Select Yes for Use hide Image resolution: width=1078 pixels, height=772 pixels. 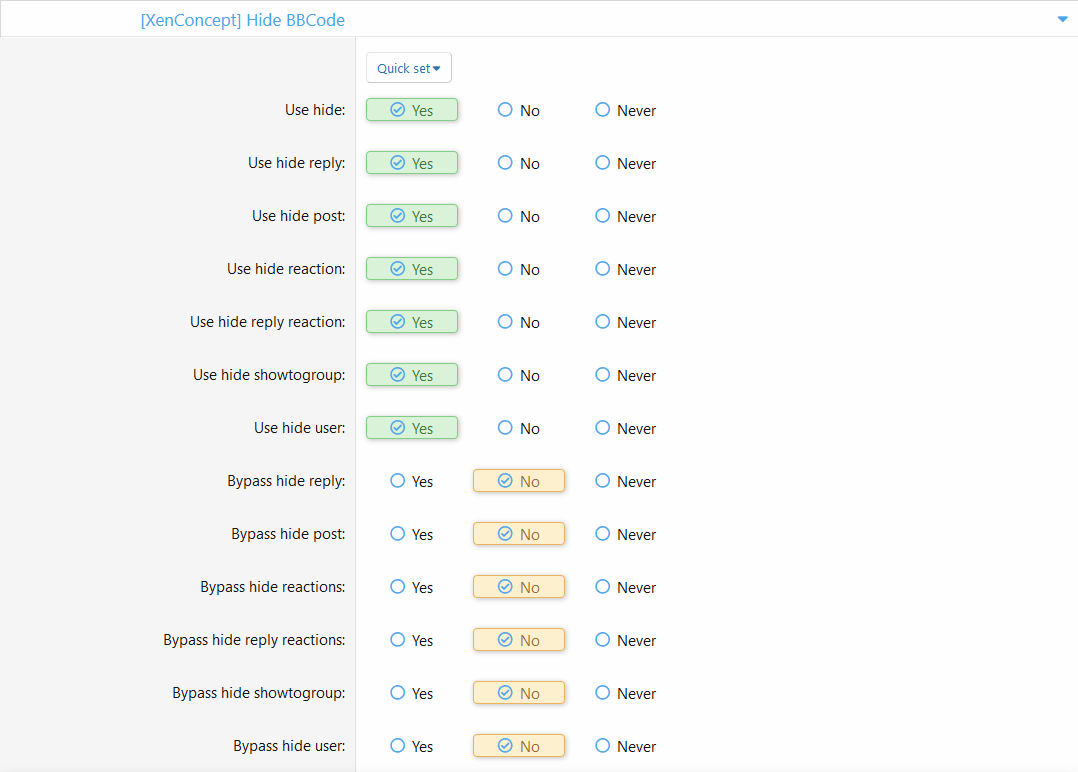click(x=411, y=110)
